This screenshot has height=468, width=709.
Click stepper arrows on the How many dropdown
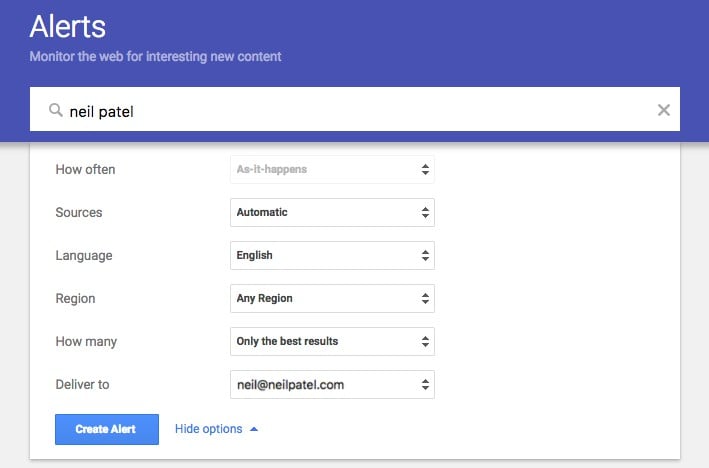point(425,341)
